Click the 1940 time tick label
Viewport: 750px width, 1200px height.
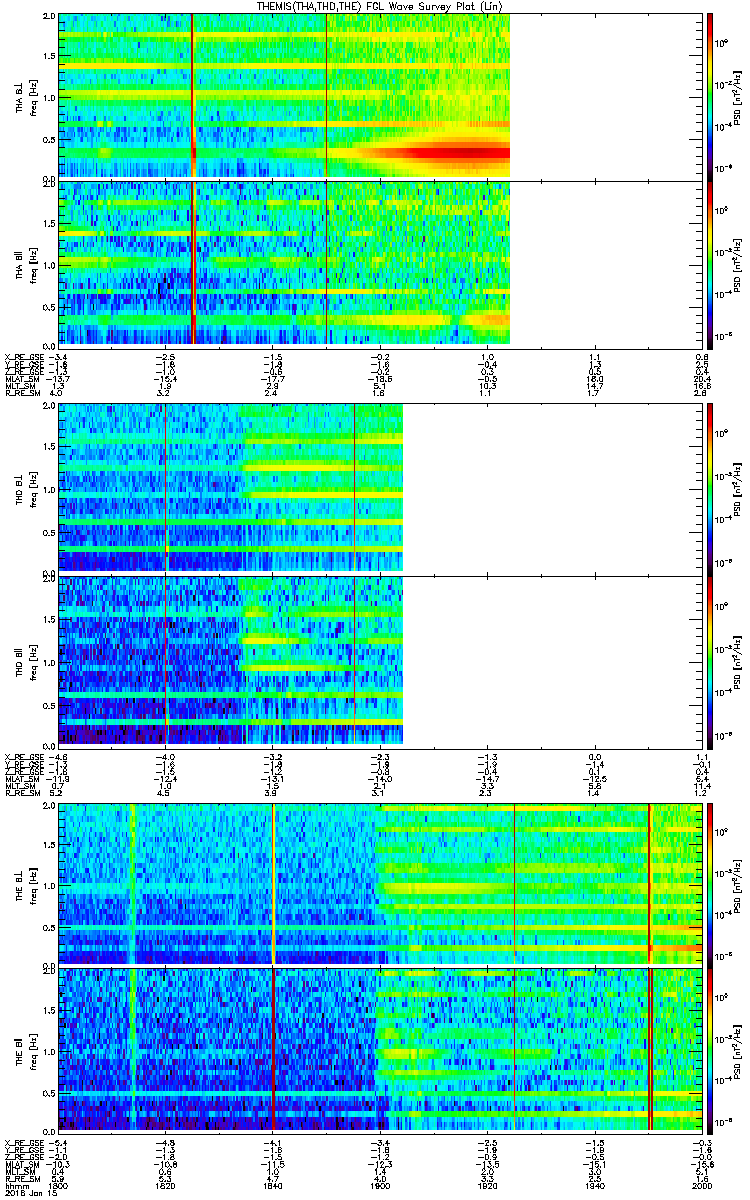pyautogui.click(x=595, y=1184)
